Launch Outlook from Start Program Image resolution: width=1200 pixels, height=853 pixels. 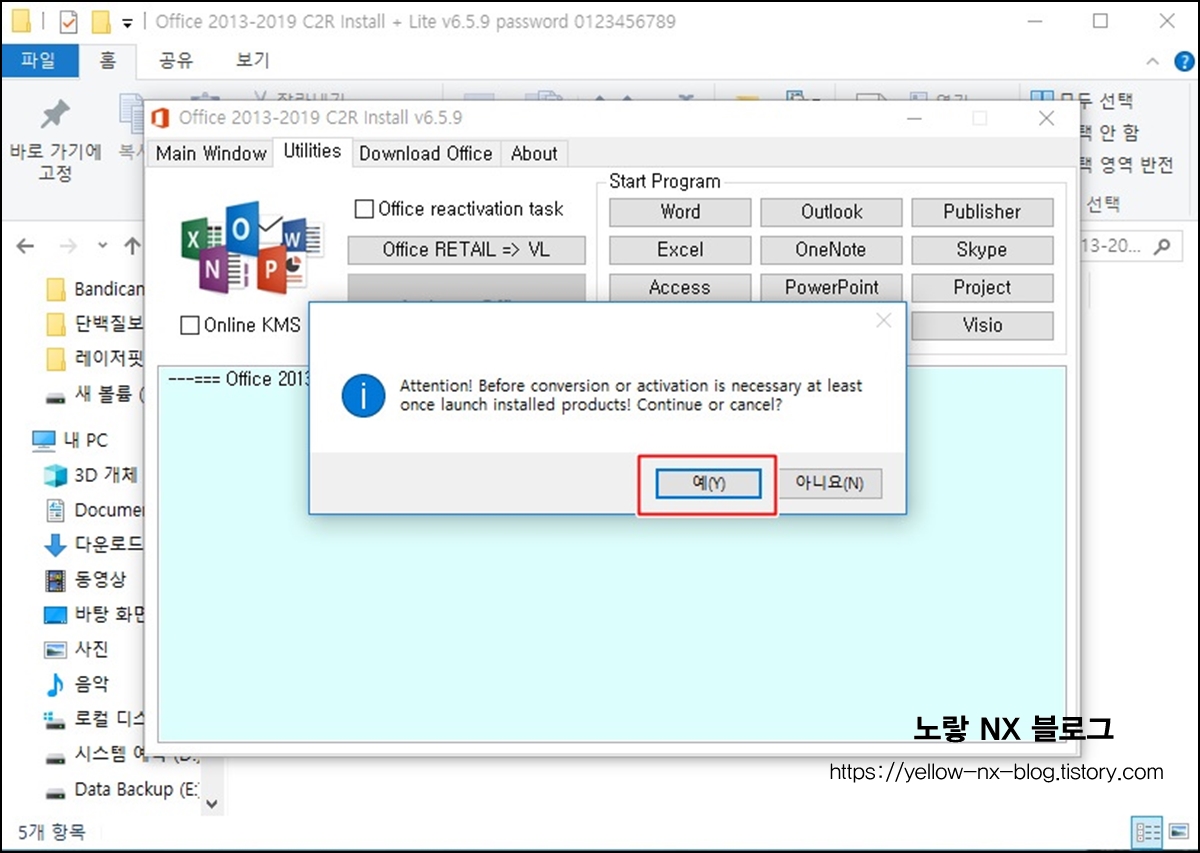pos(831,212)
